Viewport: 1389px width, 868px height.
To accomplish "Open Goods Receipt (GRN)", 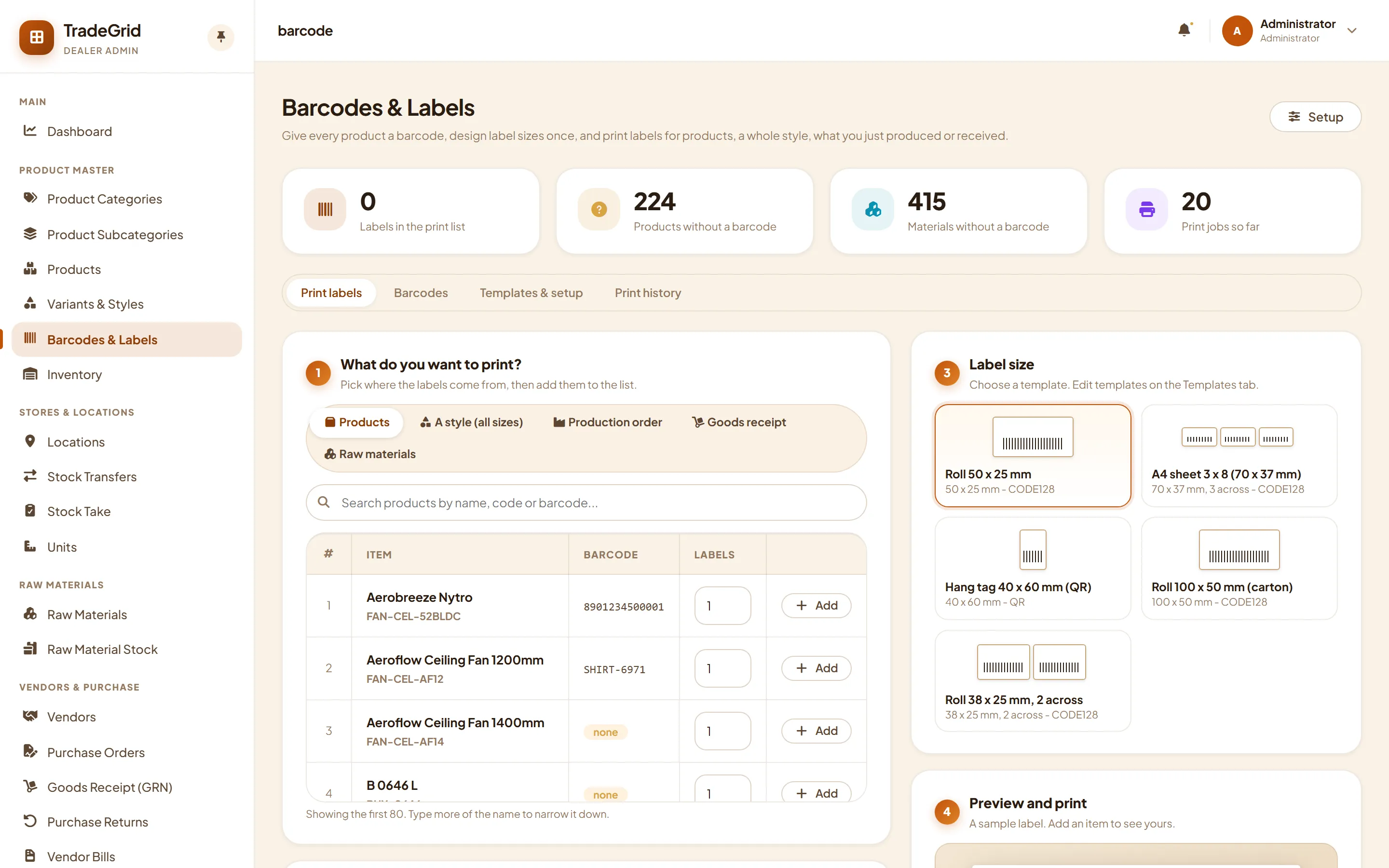I will coord(126,787).
